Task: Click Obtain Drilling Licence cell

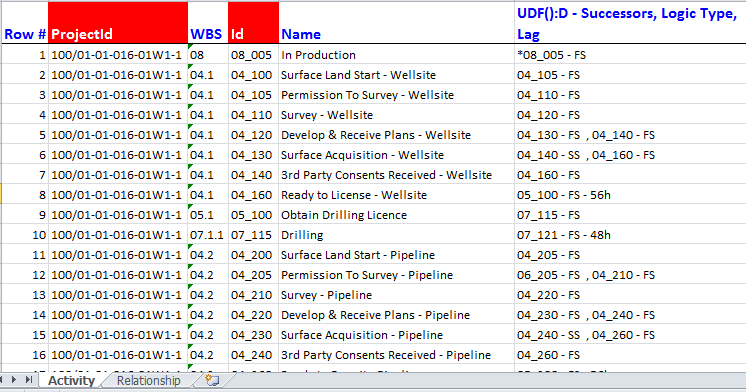Action: click(x=396, y=215)
